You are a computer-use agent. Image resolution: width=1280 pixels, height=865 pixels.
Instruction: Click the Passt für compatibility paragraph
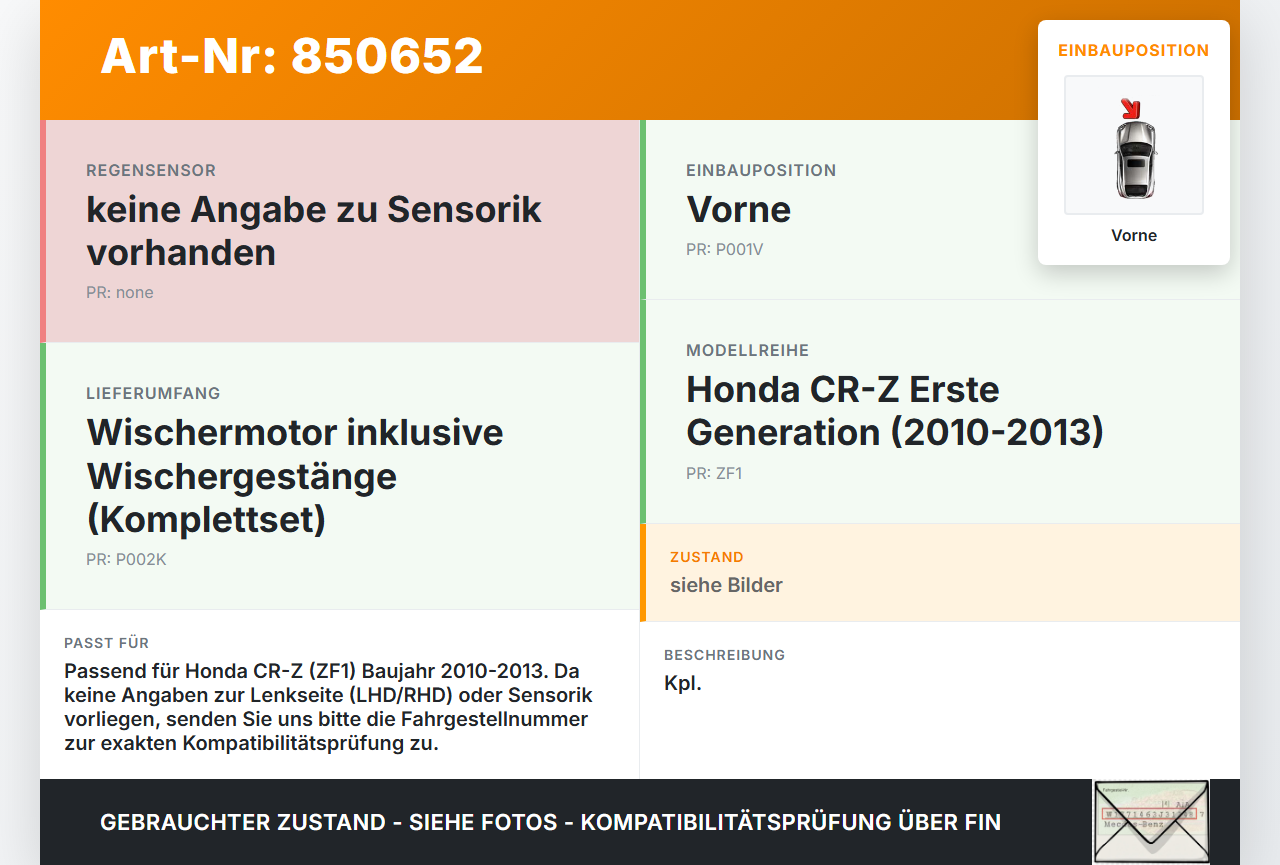[328, 707]
